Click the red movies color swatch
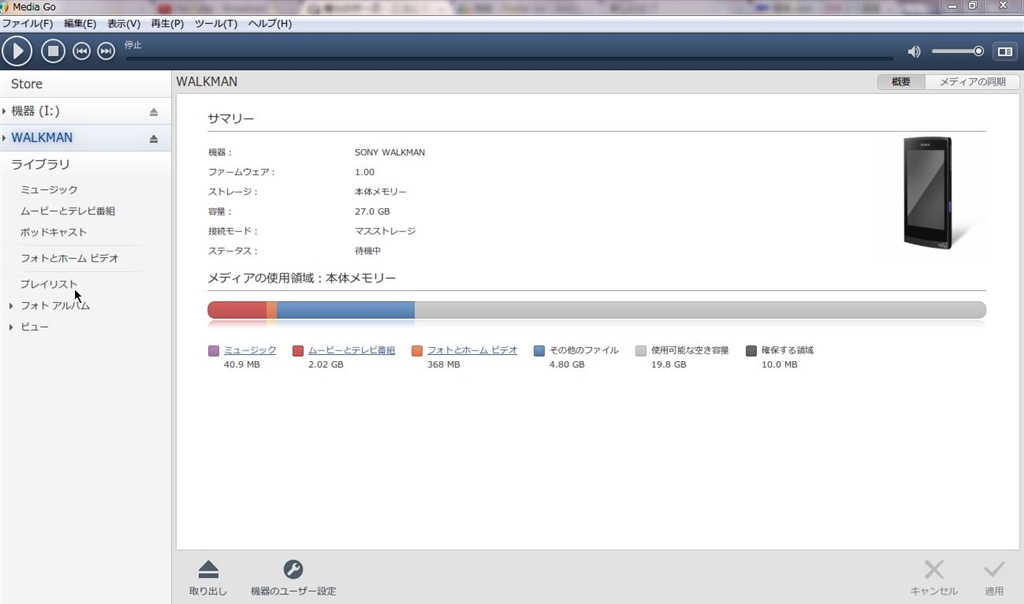Image resolution: width=1024 pixels, height=604 pixels. [x=298, y=351]
